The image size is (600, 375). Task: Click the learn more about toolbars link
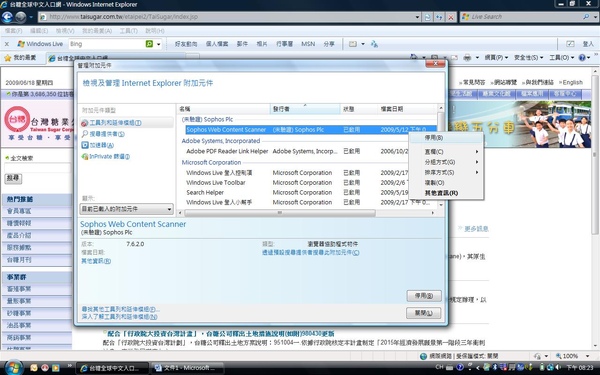click(x=119, y=317)
